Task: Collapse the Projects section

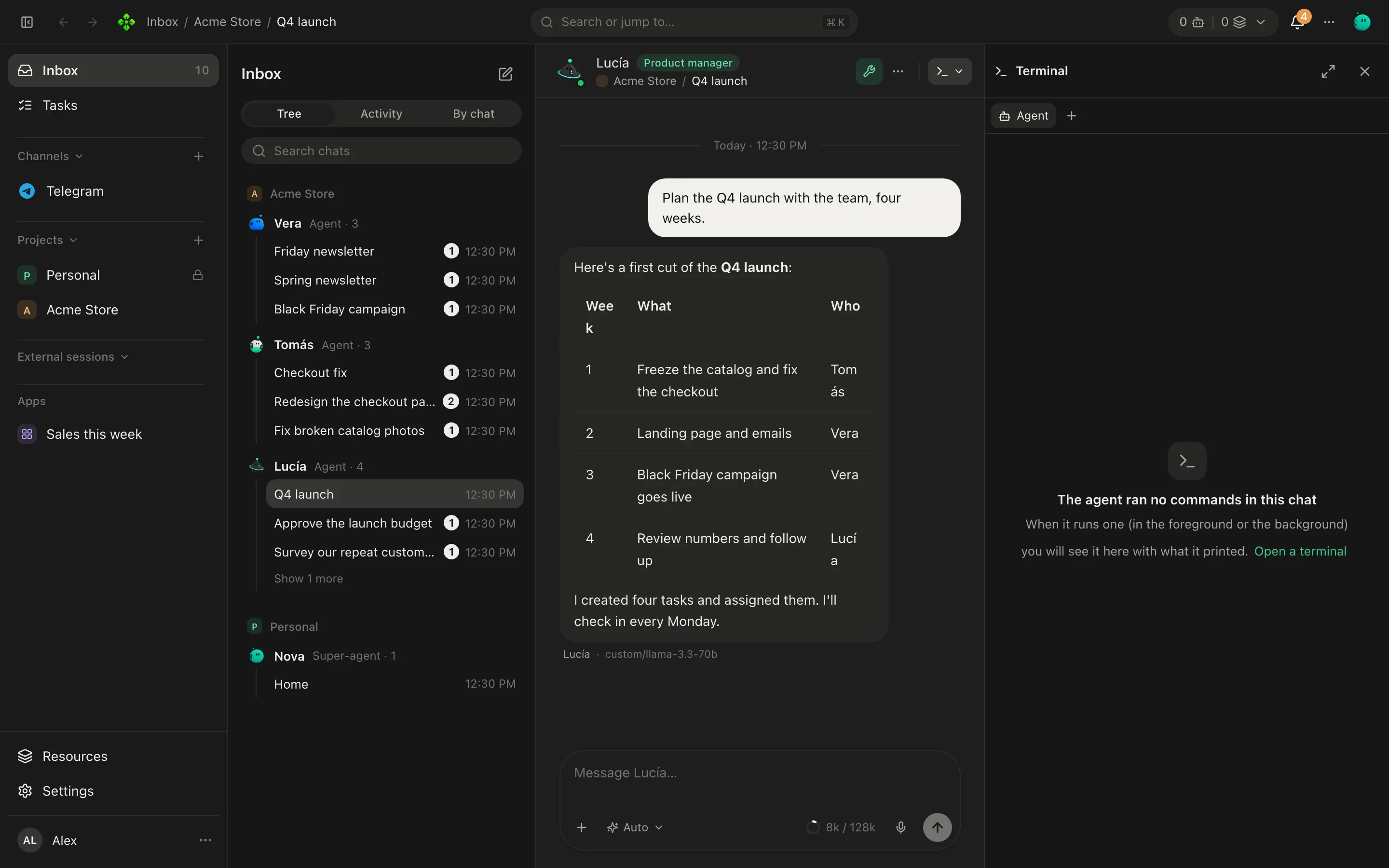Action: coord(47,240)
